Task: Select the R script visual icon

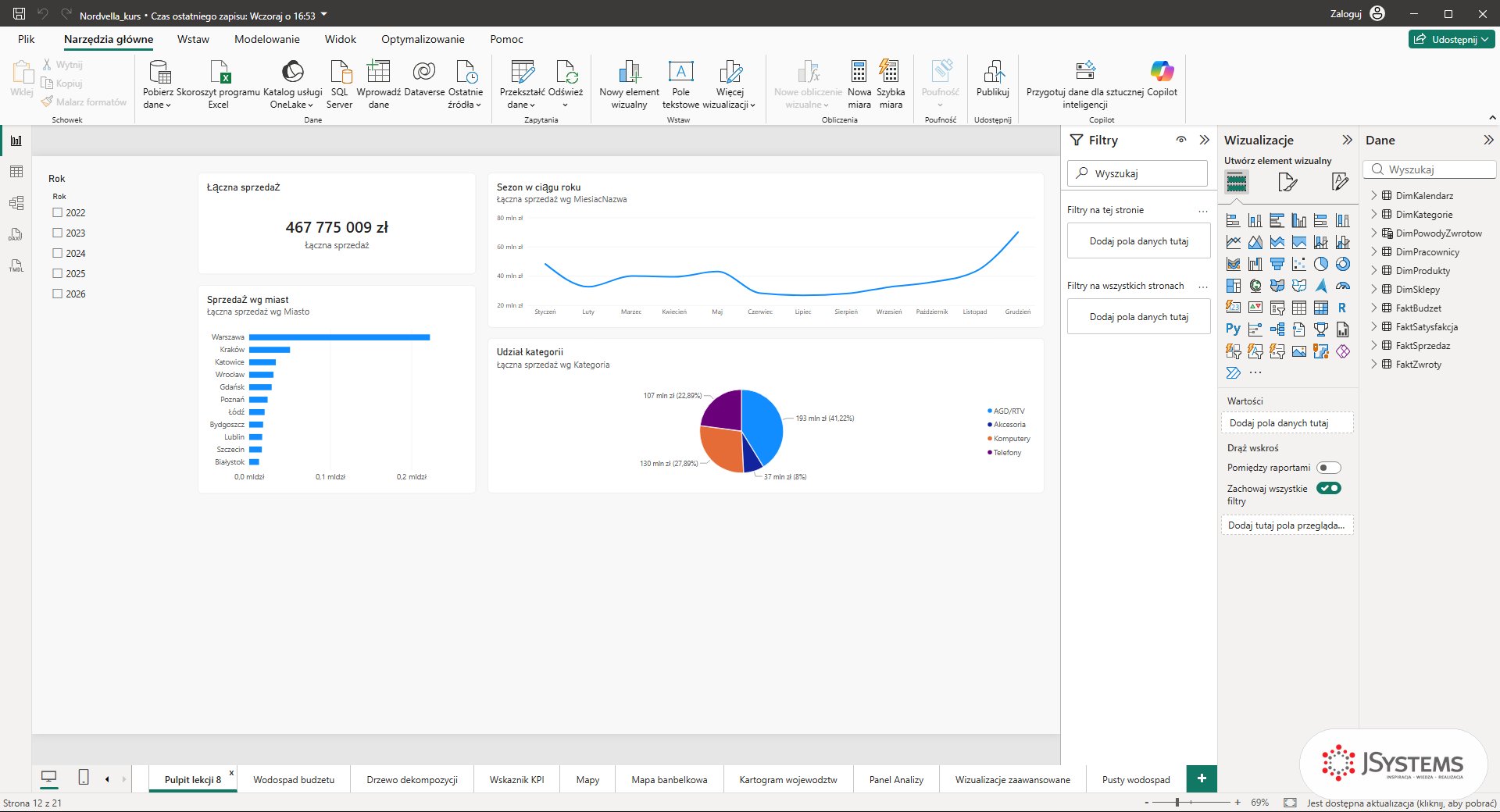Action: 1343,308
